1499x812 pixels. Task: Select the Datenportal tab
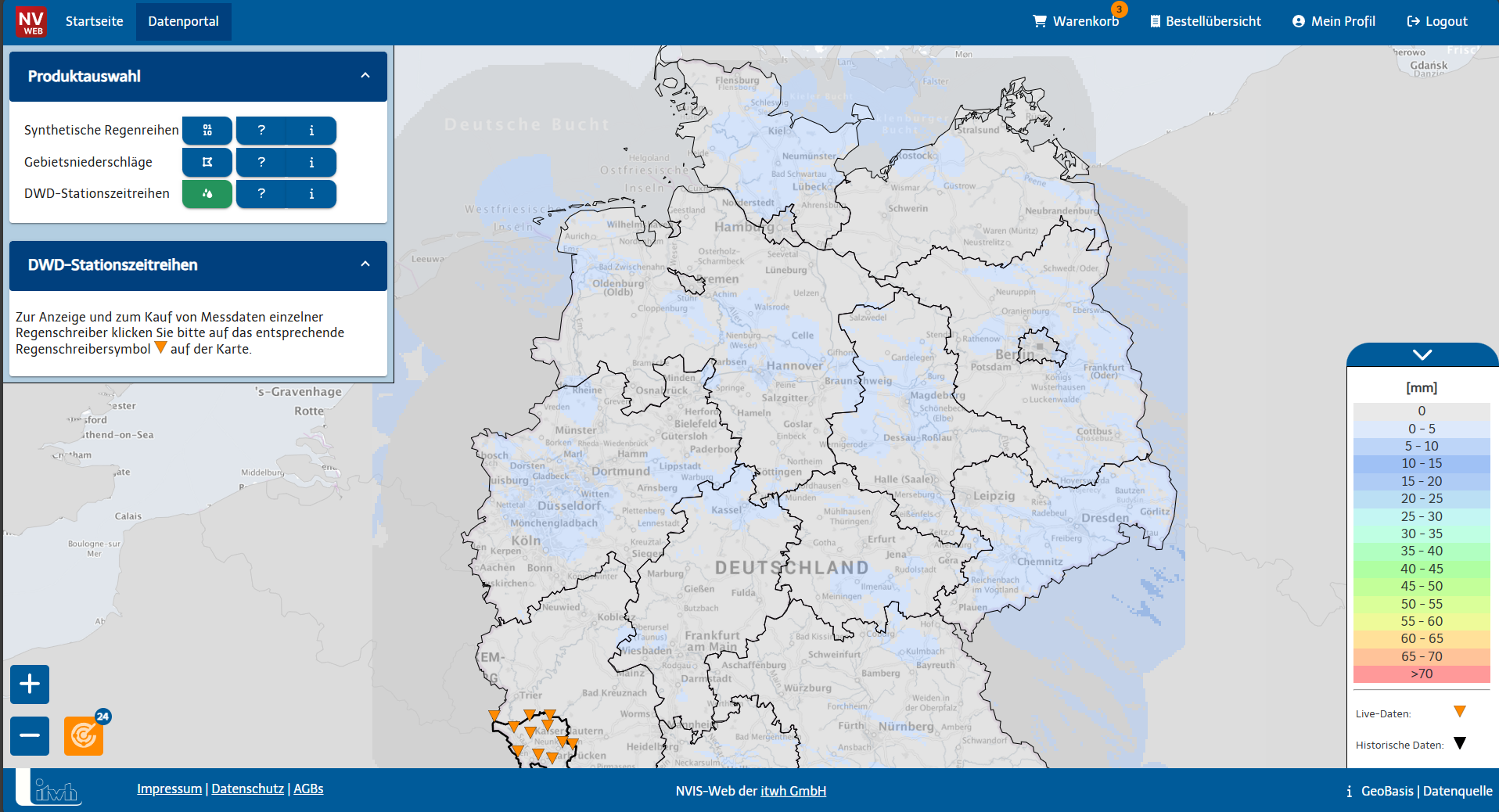tap(183, 21)
